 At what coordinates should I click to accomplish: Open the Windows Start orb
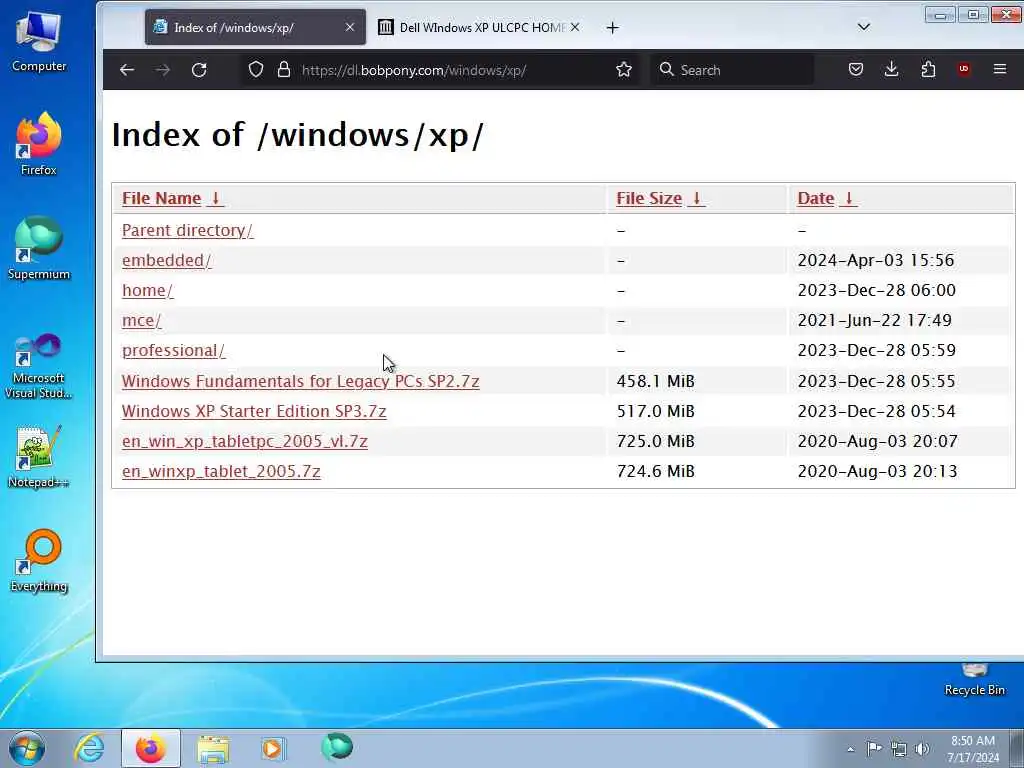pyautogui.click(x=27, y=748)
